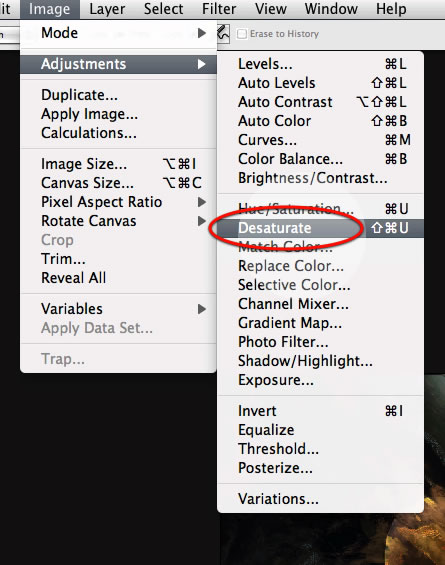Open the Select menu
The width and height of the screenshot is (445, 565).
(x=163, y=9)
